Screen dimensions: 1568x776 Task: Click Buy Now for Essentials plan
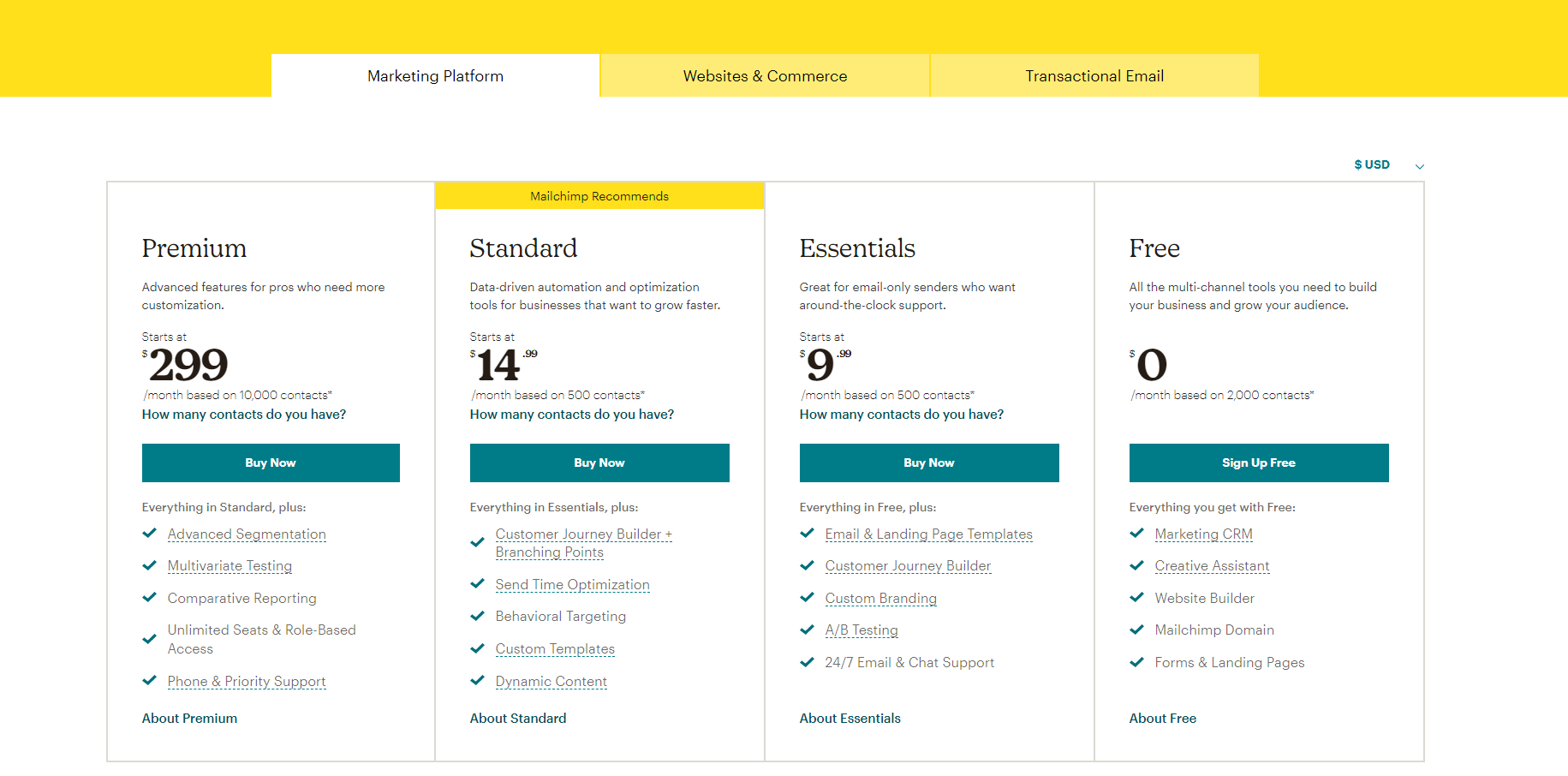tap(929, 463)
